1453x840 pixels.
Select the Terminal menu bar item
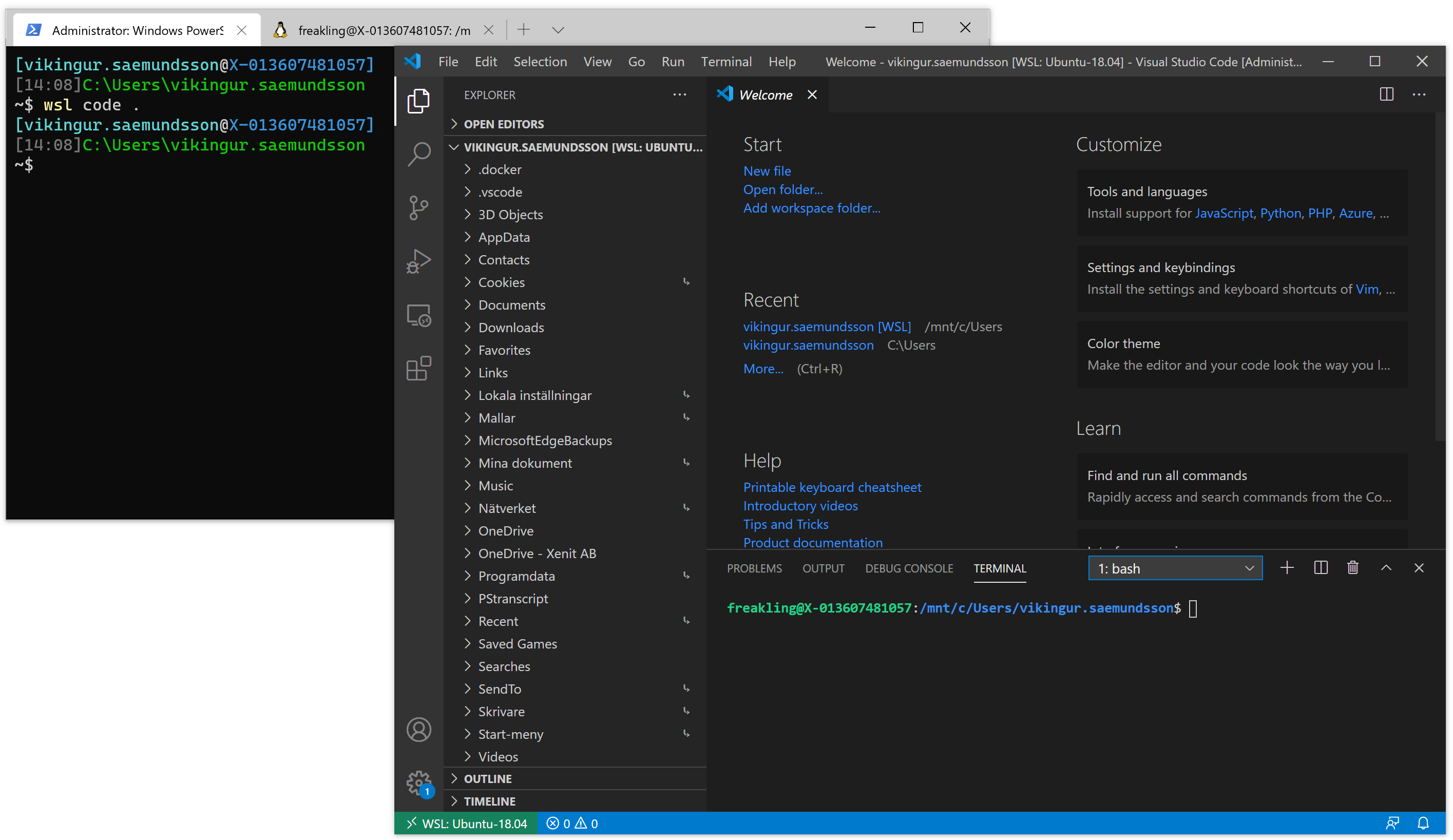click(x=725, y=61)
